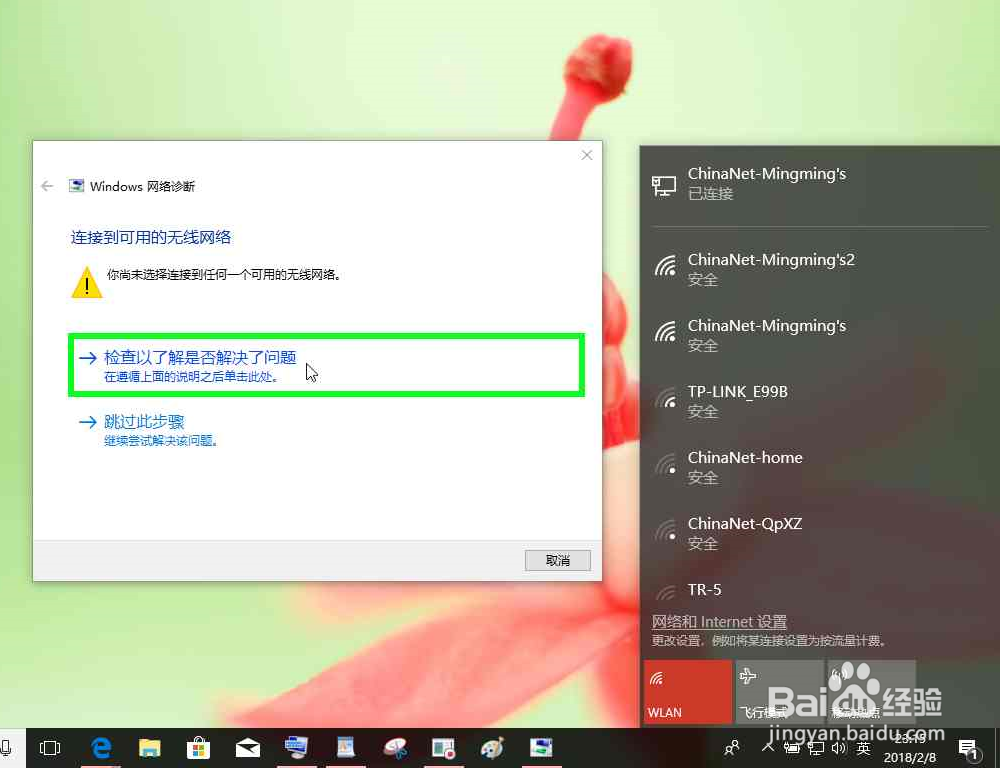The image size is (1000, 768).
Task: Select the TP-LINK_E99B Wi-Fi network
Action: pos(820,401)
